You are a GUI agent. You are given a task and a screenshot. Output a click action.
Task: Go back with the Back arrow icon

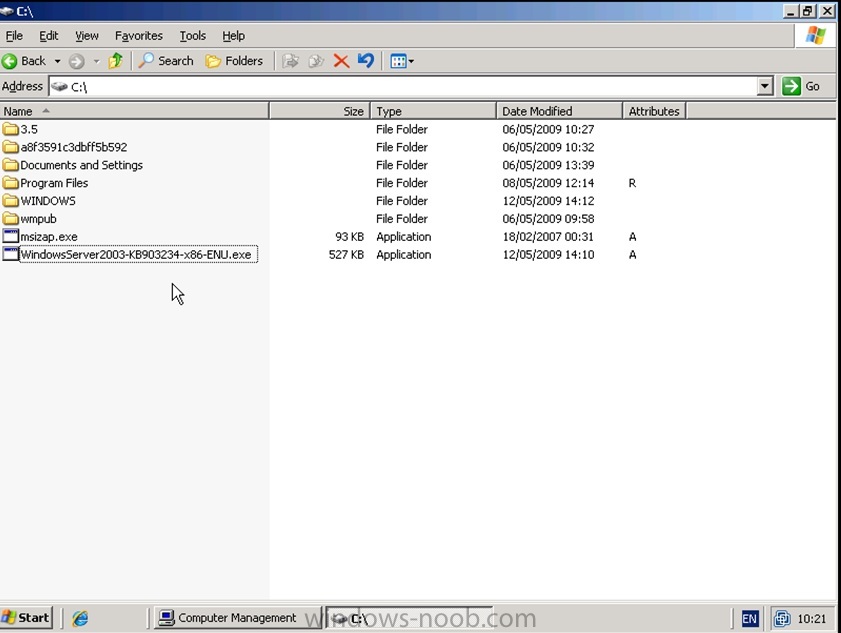tap(10, 61)
